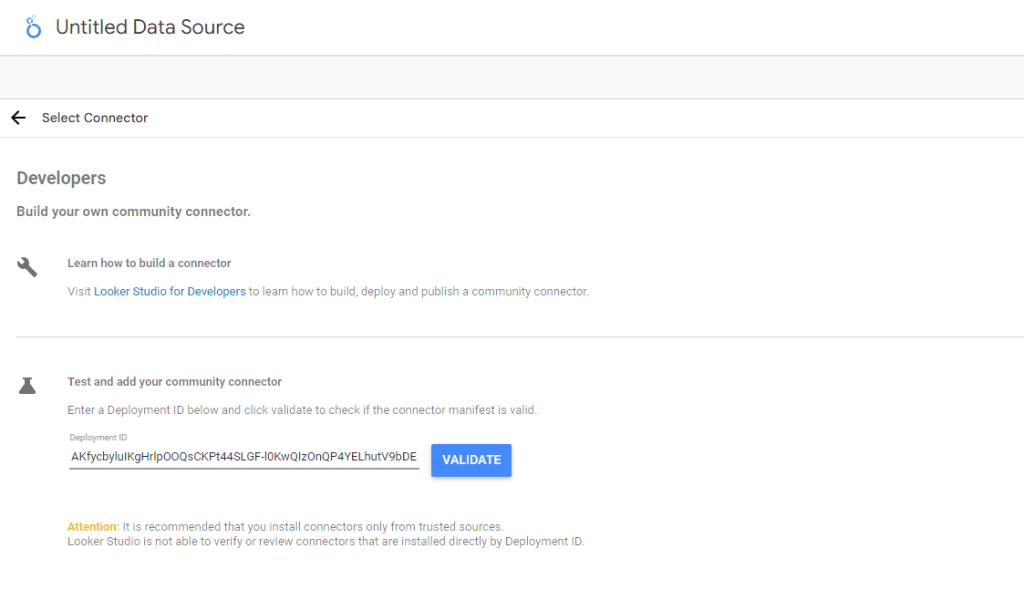1024x600 pixels.
Task: Click the 'not able to verify' notice line
Action: click(x=325, y=542)
